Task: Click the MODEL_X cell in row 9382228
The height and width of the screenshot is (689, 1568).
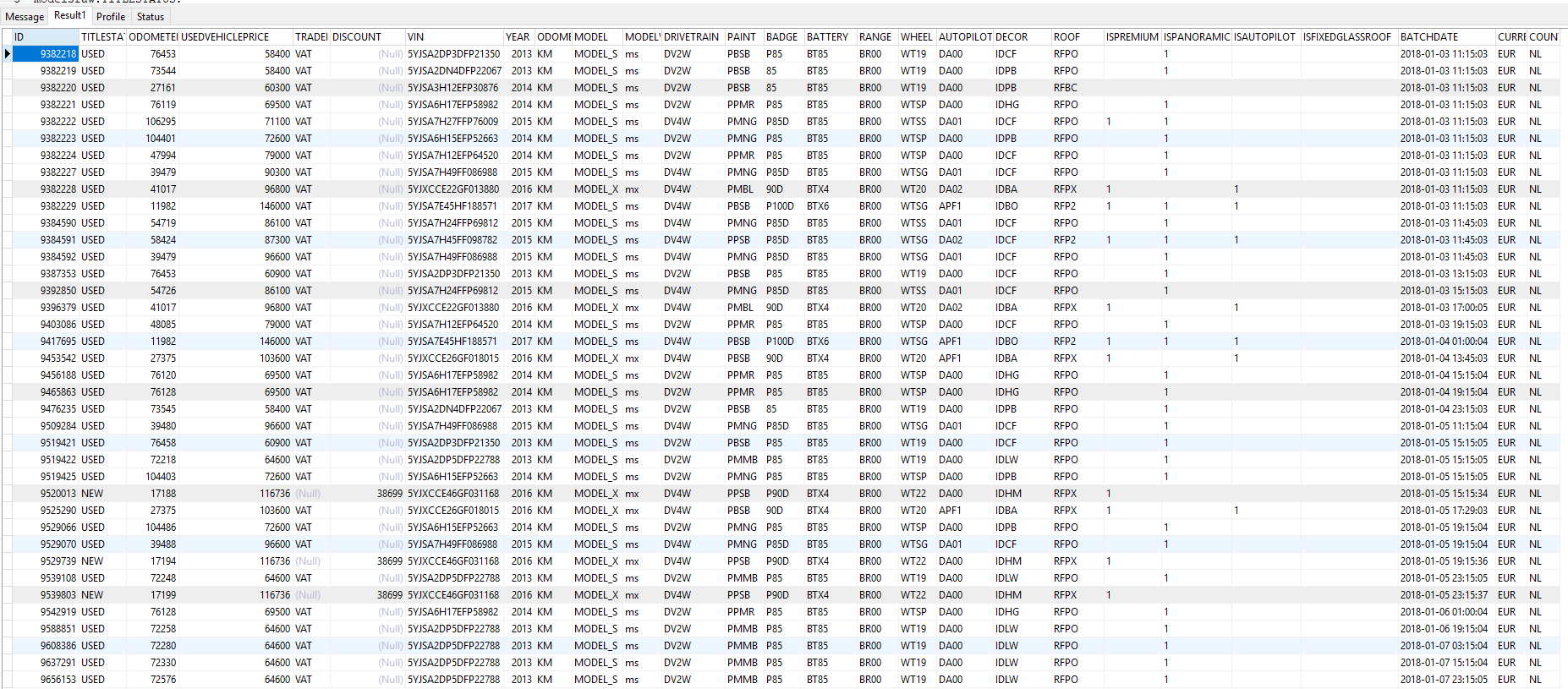Action: (596, 189)
